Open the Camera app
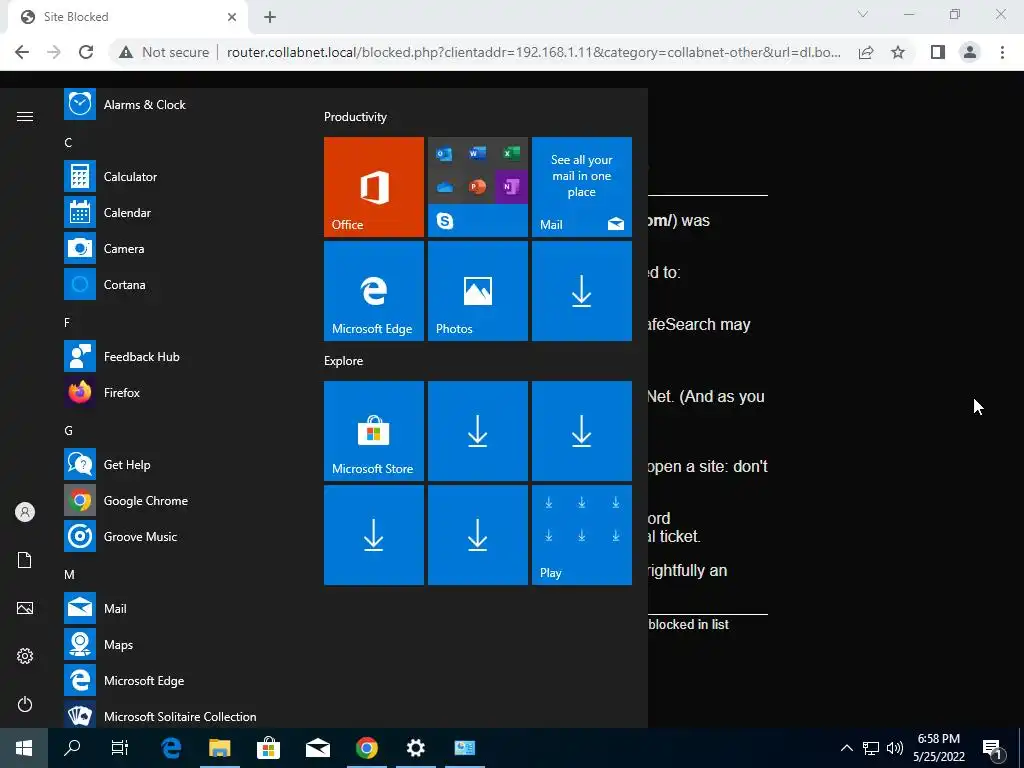1024x768 pixels. point(176,249)
